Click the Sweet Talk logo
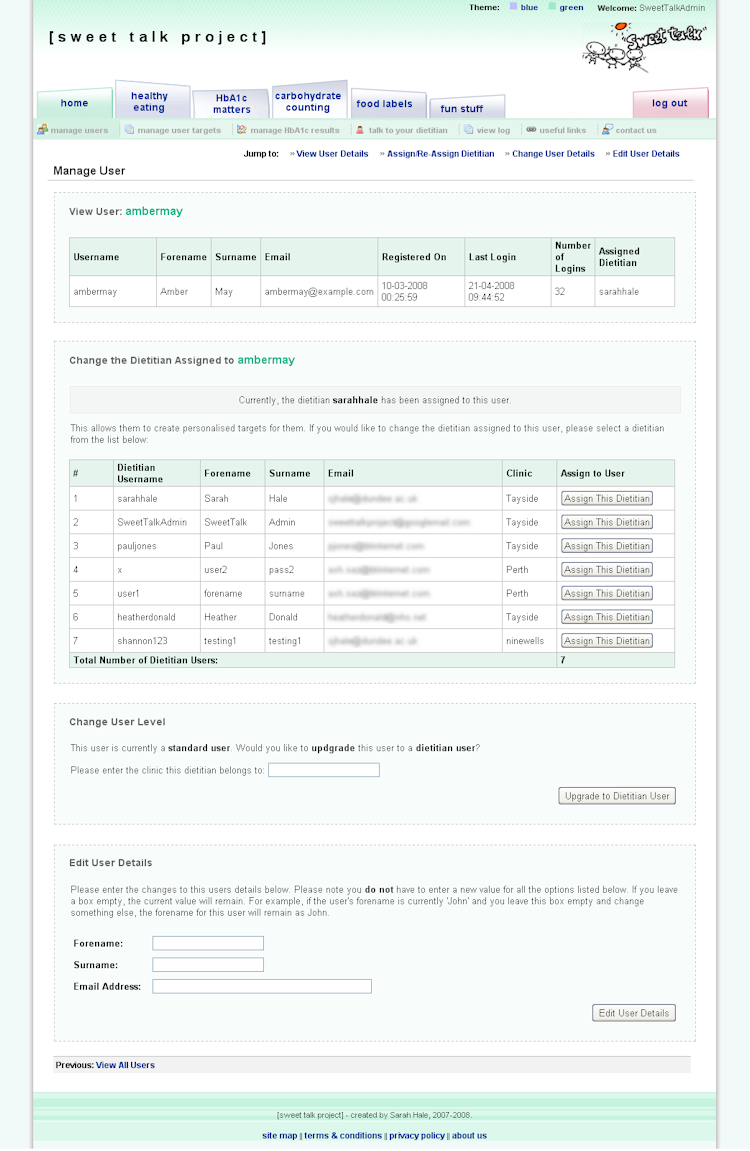This screenshot has height=1151, width=750. point(644,48)
